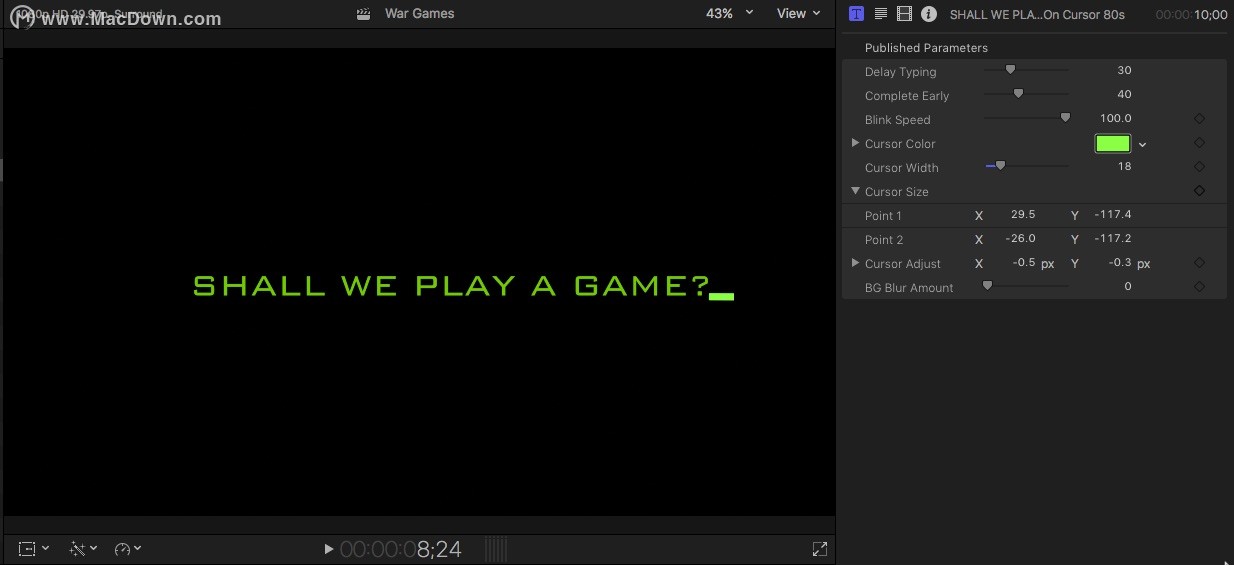This screenshot has width=1234, height=565.
Task: Click the Blink Speed value 100.0
Action: (1116, 118)
